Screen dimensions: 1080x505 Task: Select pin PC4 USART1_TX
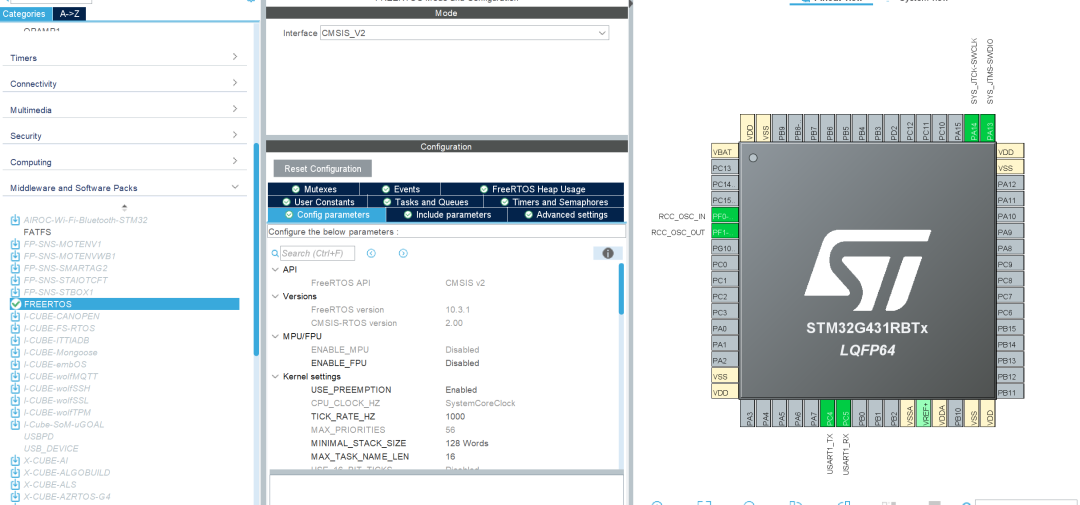click(x=829, y=414)
